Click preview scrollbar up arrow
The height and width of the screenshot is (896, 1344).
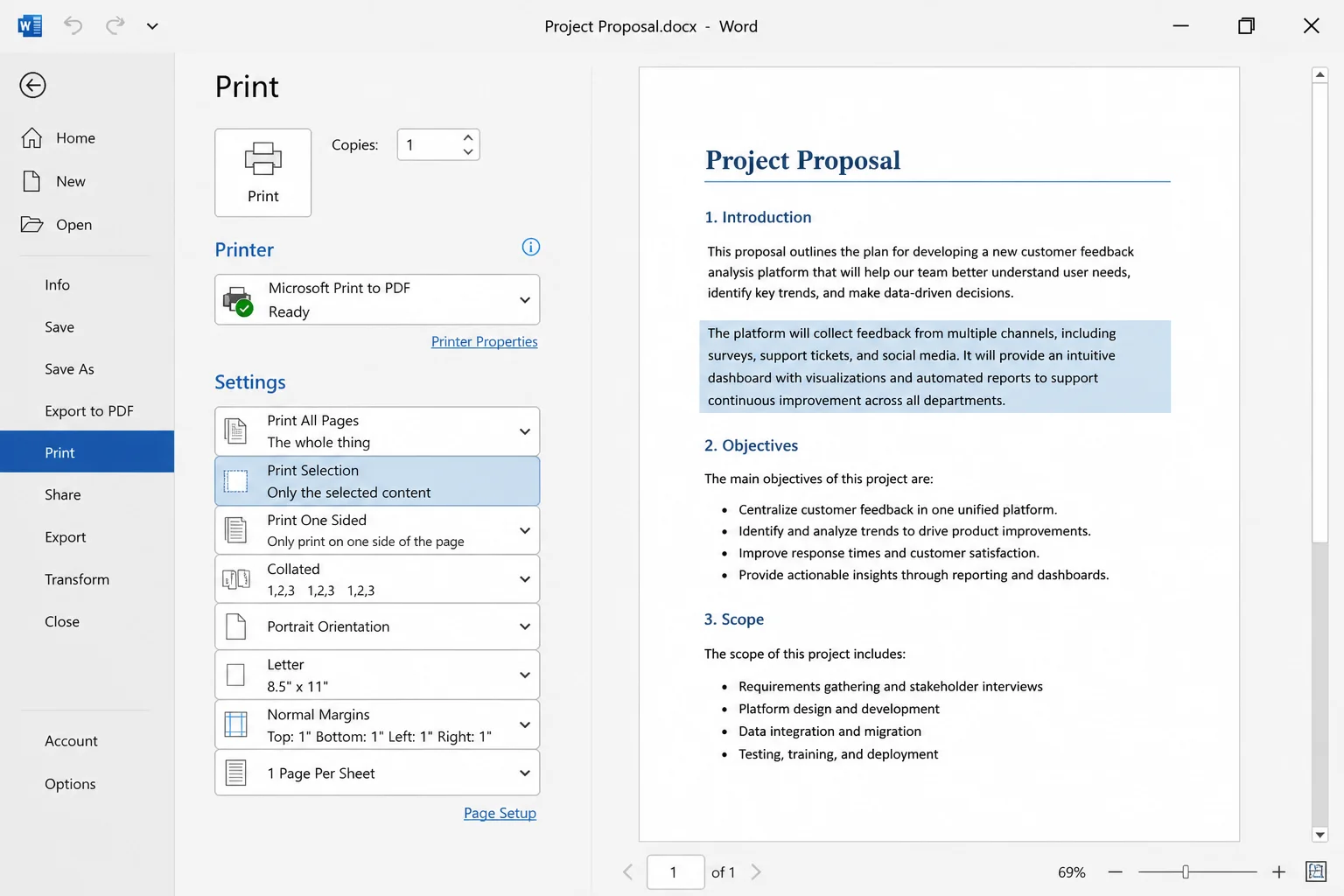point(1320,75)
